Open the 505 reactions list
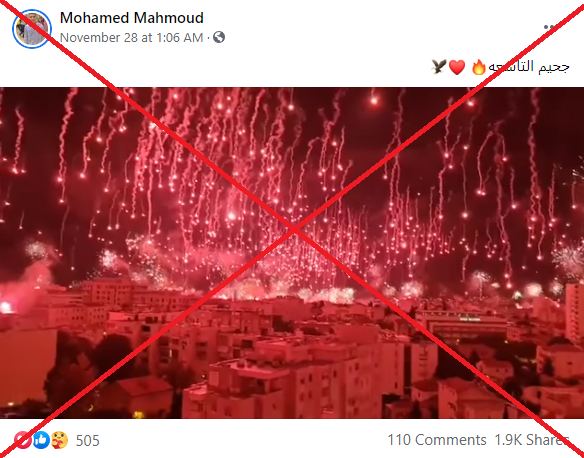 tap(88, 441)
